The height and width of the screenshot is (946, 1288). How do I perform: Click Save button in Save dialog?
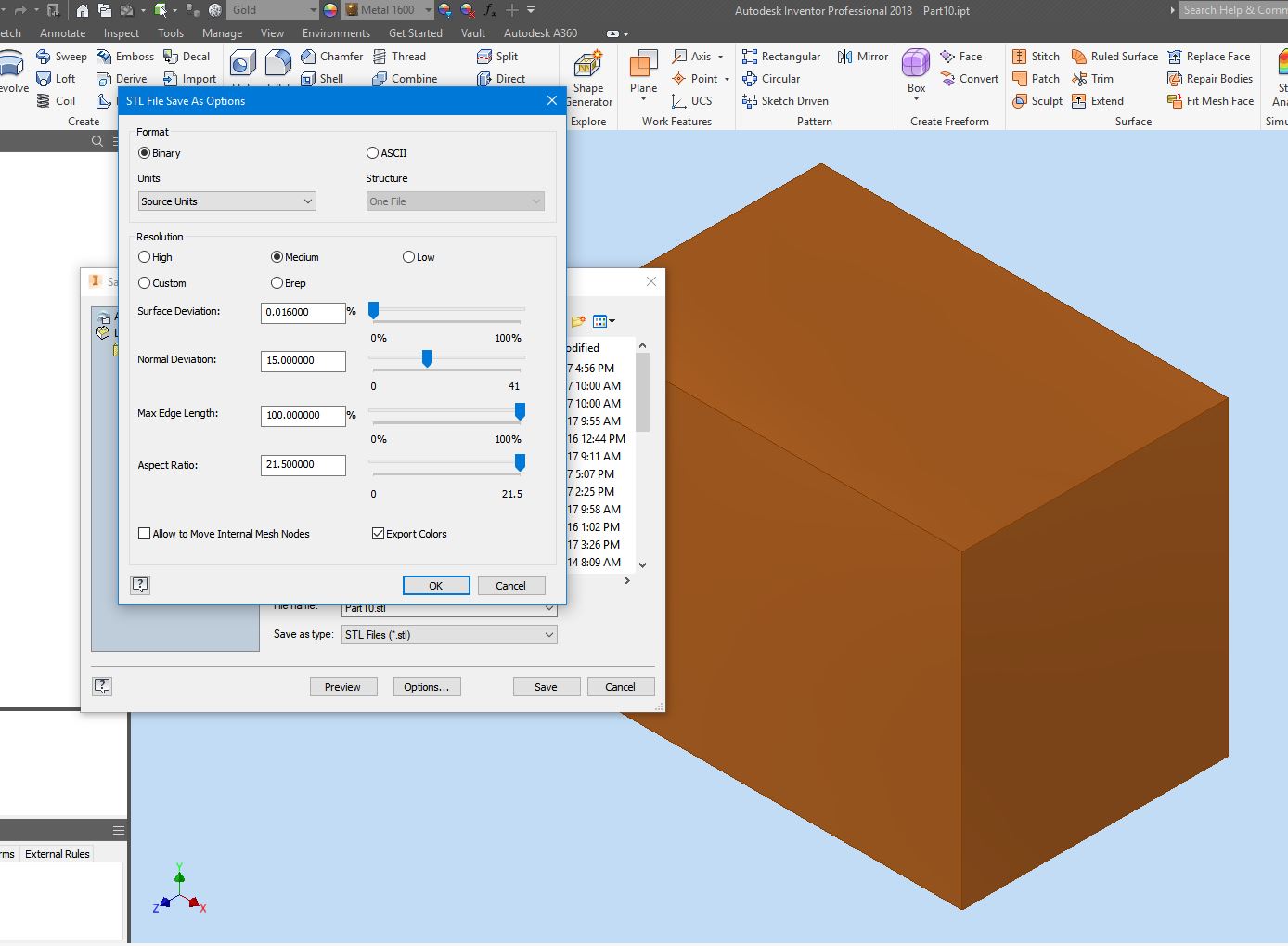click(547, 687)
